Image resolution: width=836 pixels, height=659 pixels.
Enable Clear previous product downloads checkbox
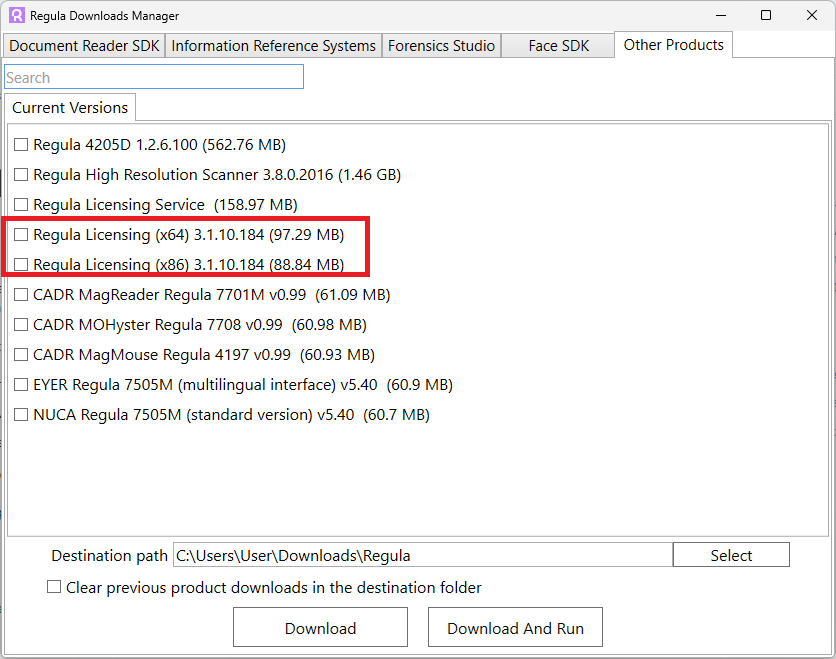54,586
